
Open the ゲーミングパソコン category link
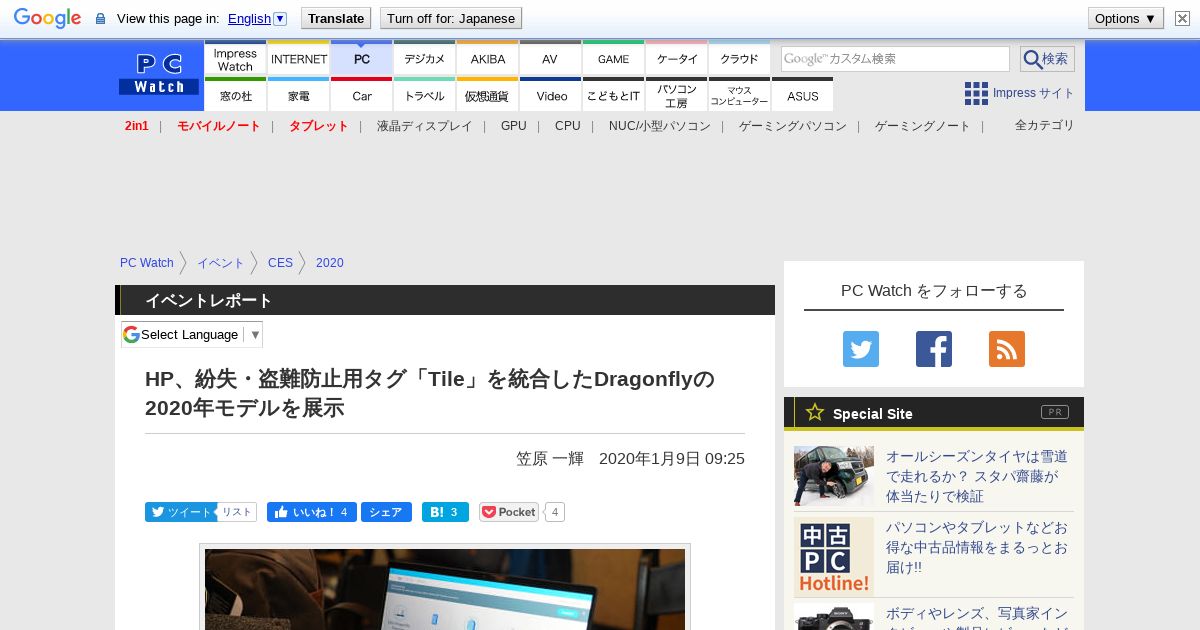(793, 126)
